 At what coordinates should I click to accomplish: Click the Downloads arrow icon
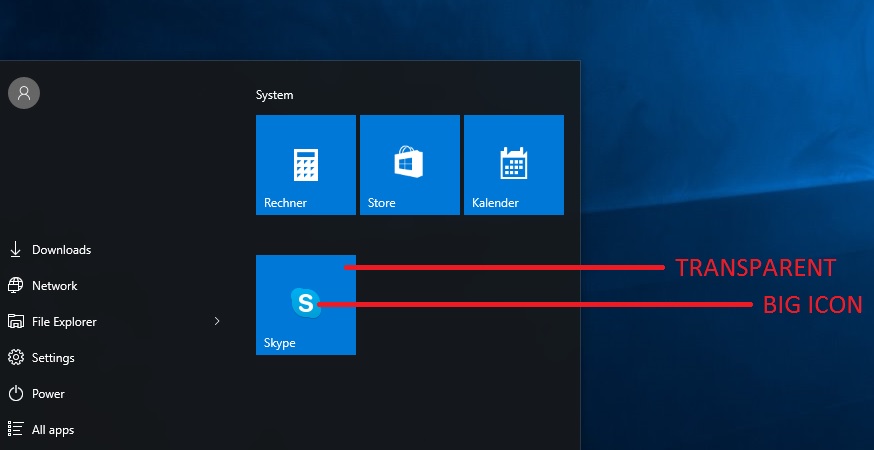click(x=16, y=250)
